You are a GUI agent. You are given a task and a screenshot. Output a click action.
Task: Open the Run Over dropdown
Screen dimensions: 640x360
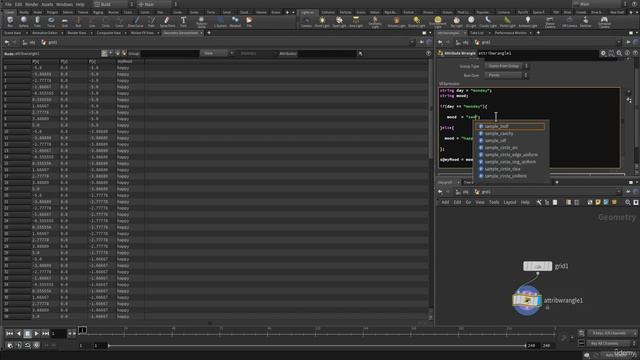[507, 75]
